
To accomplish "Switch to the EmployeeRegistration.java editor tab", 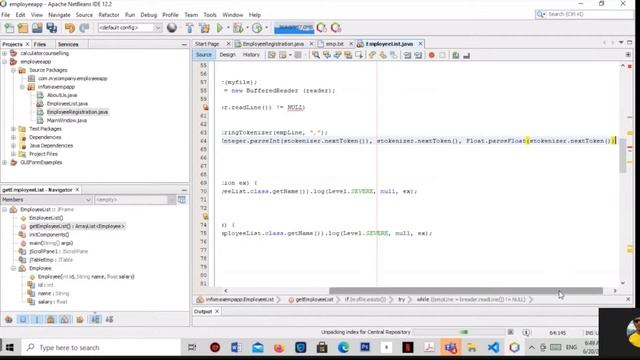I will [x=273, y=44].
